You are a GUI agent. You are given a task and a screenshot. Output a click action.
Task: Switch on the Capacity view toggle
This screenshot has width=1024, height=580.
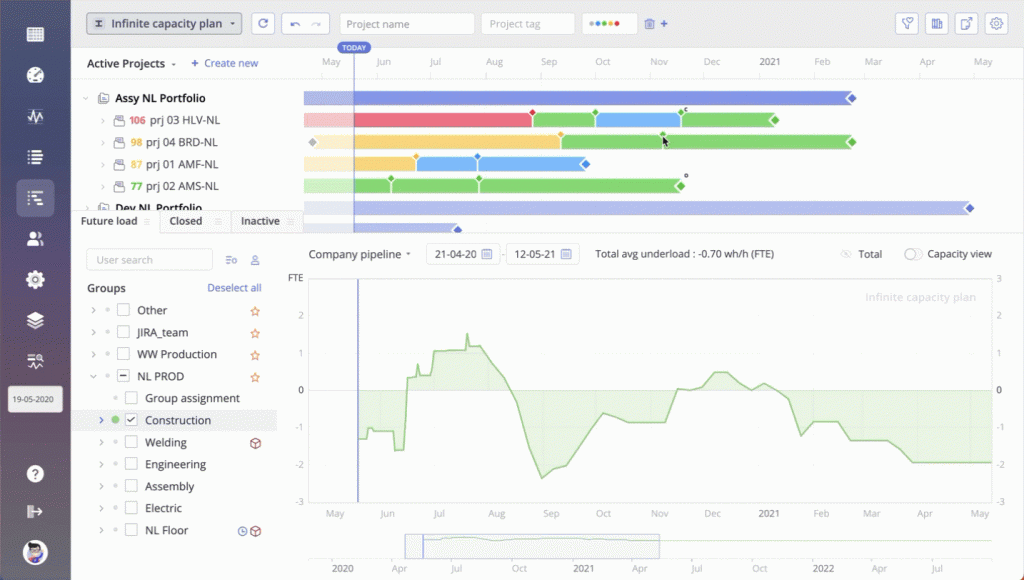coord(911,254)
